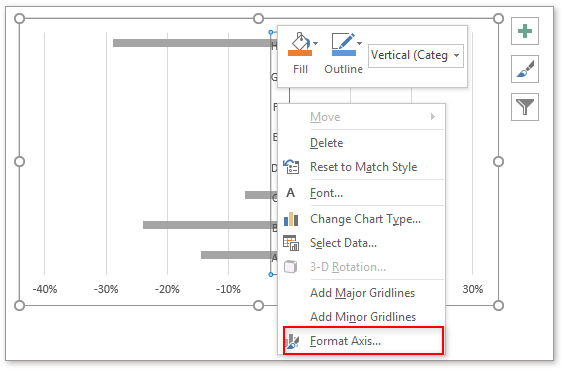This screenshot has width=566, height=374.
Task: Expand the Outline color dropdown arrow
Action: pyautogui.click(x=360, y=43)
